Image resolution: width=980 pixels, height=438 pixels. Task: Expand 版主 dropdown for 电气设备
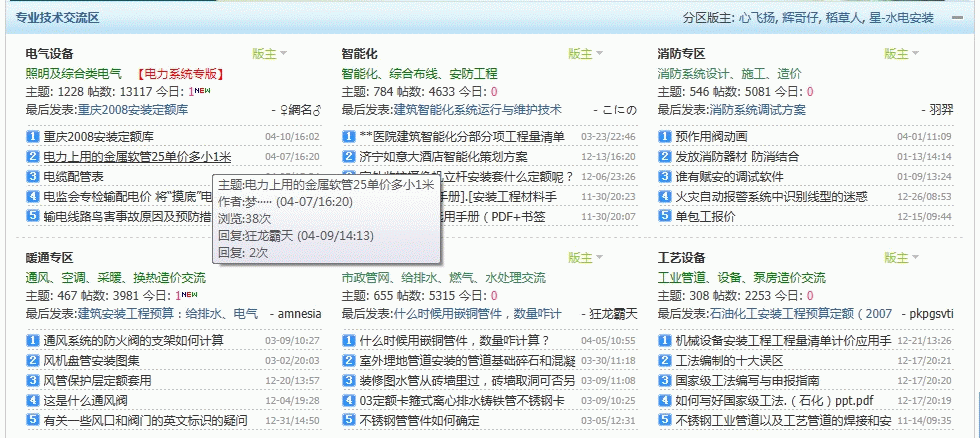click(x=269, y=54)
